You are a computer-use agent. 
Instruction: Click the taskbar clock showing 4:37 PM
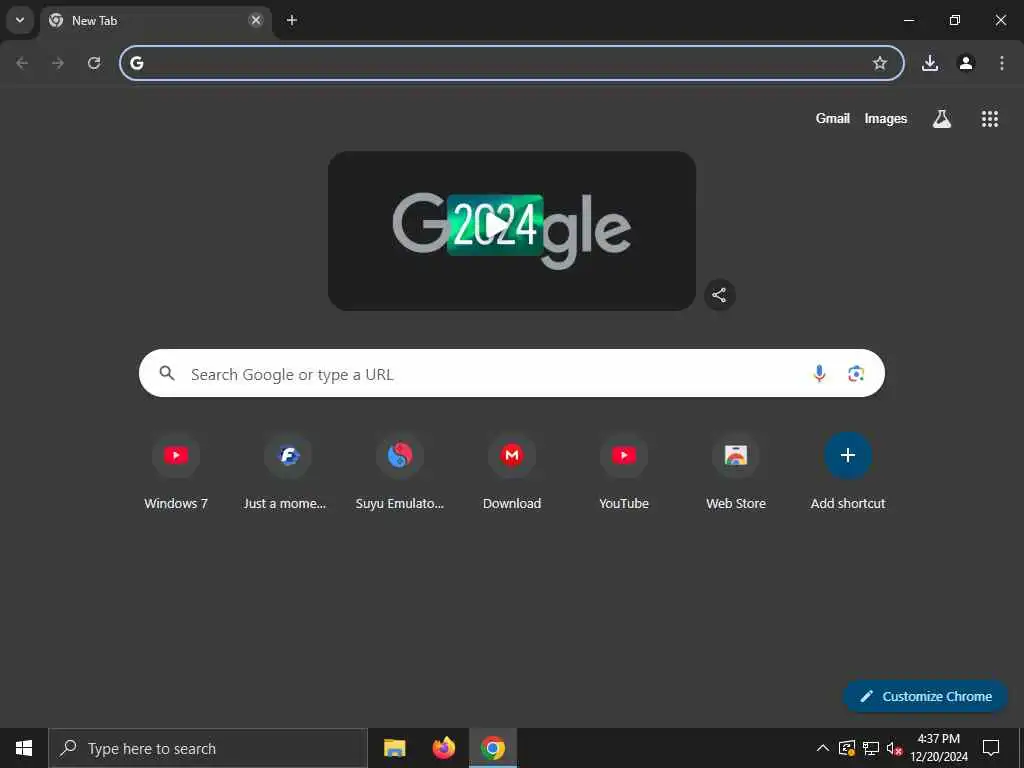(x=939, y=748)
